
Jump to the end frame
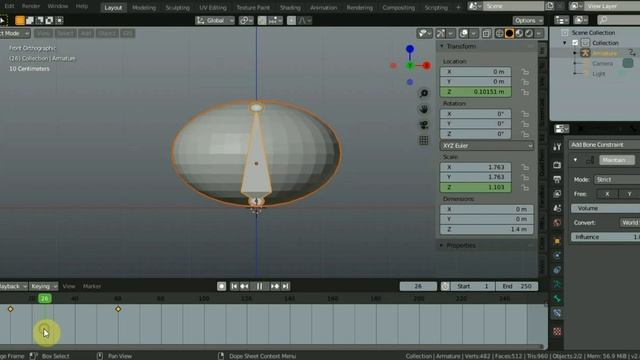286,287
